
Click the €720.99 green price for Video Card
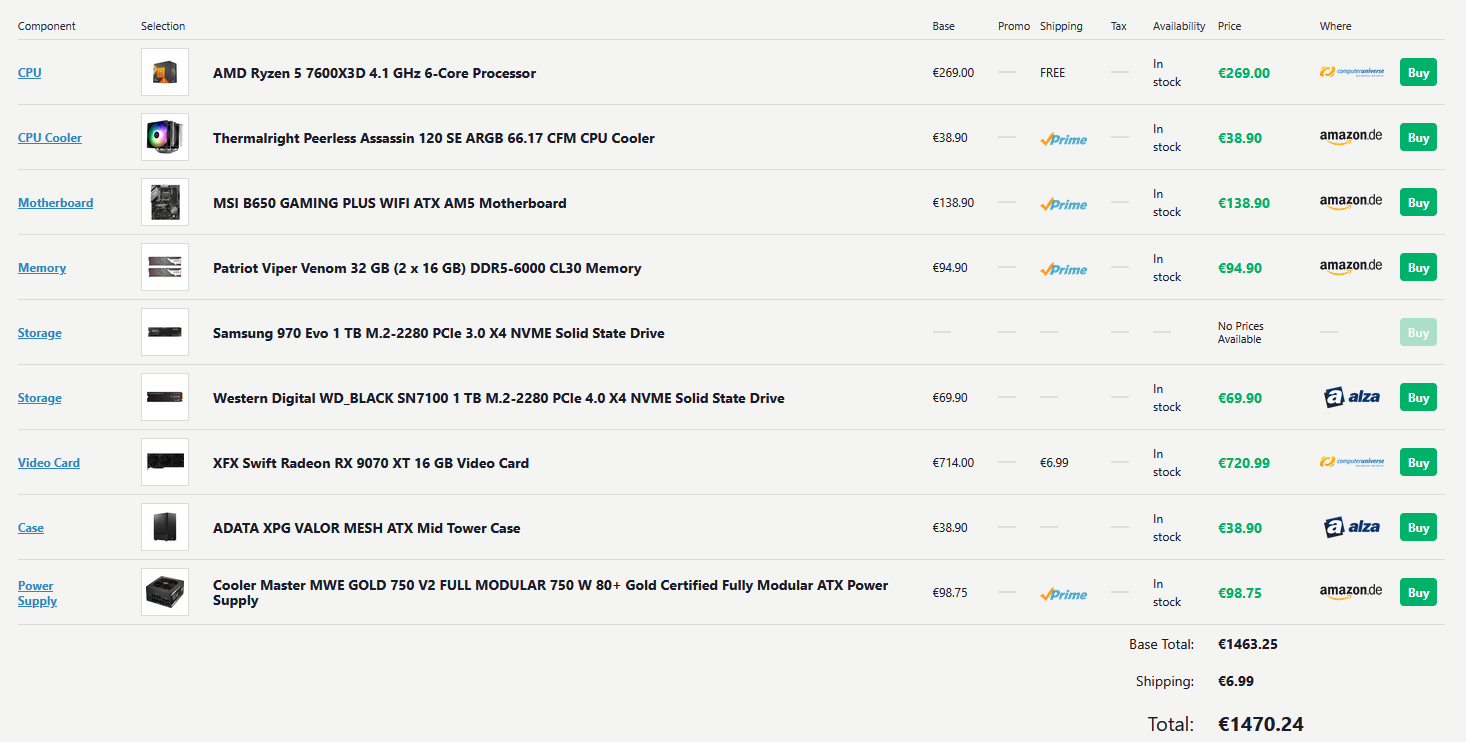1244,463
